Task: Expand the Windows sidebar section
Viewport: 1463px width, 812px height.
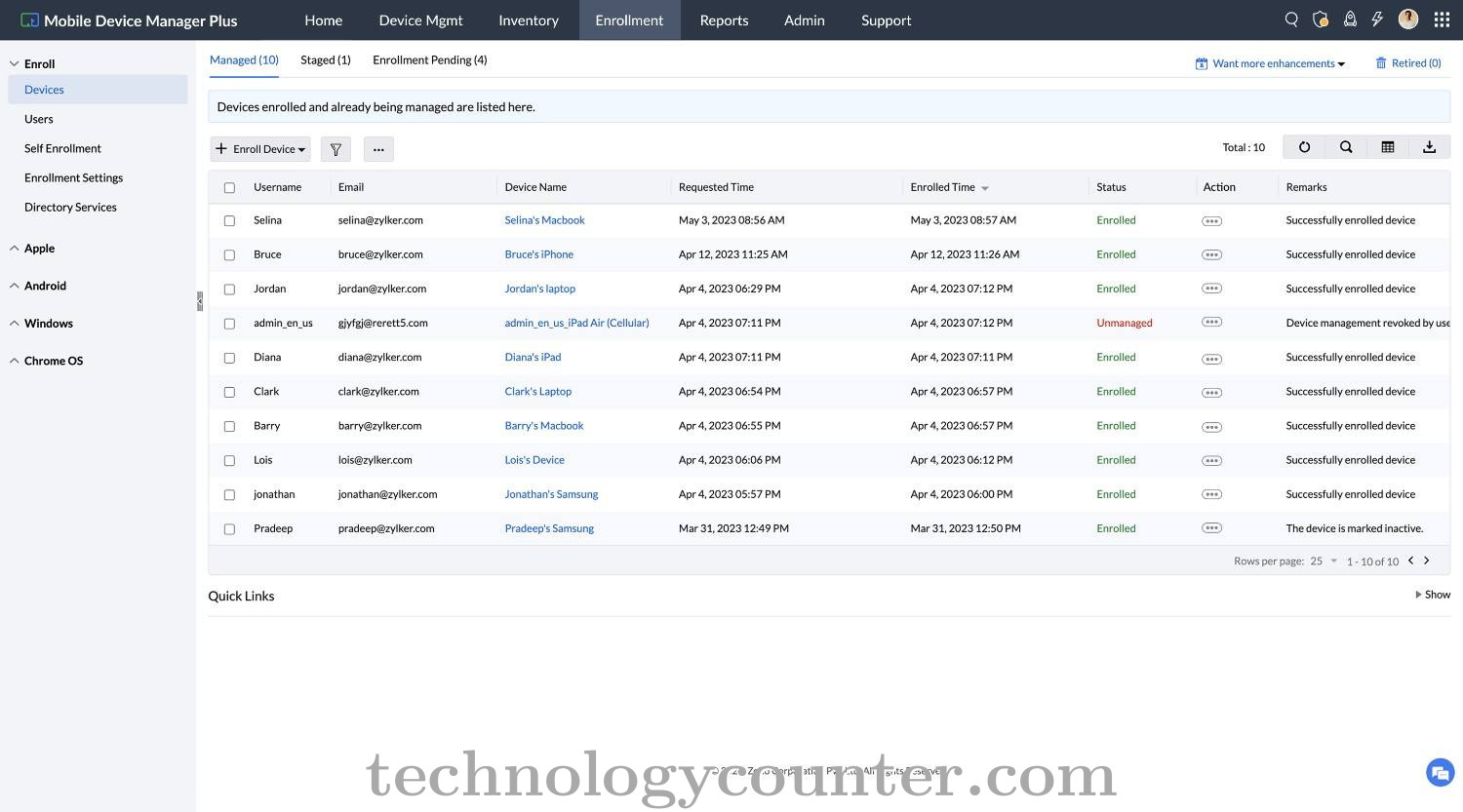Action: click(x=41, y=324)
